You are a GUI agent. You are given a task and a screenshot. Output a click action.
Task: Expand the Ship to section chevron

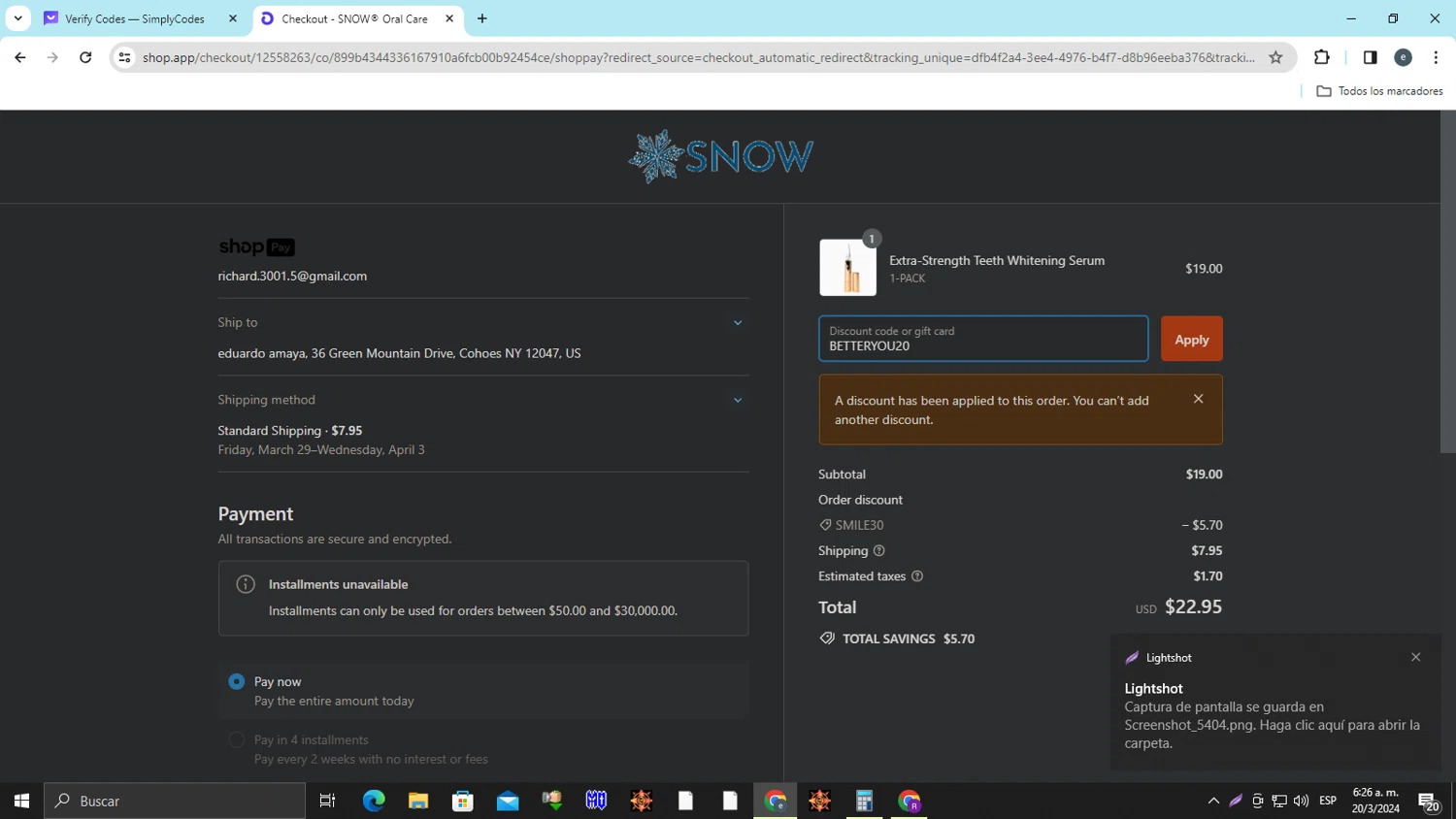[738, 323]
